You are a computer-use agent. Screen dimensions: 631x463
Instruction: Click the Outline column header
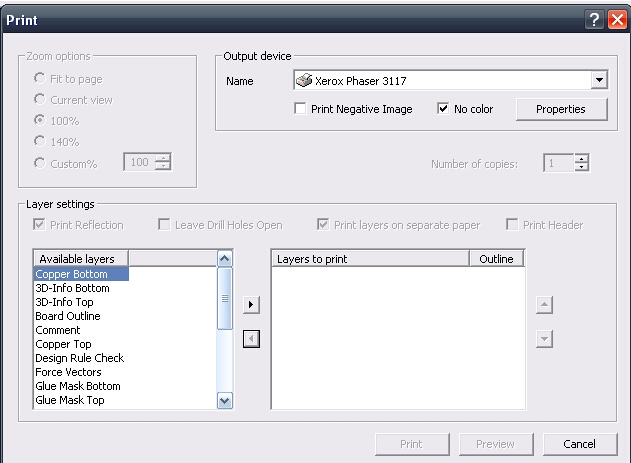[497, 259]
